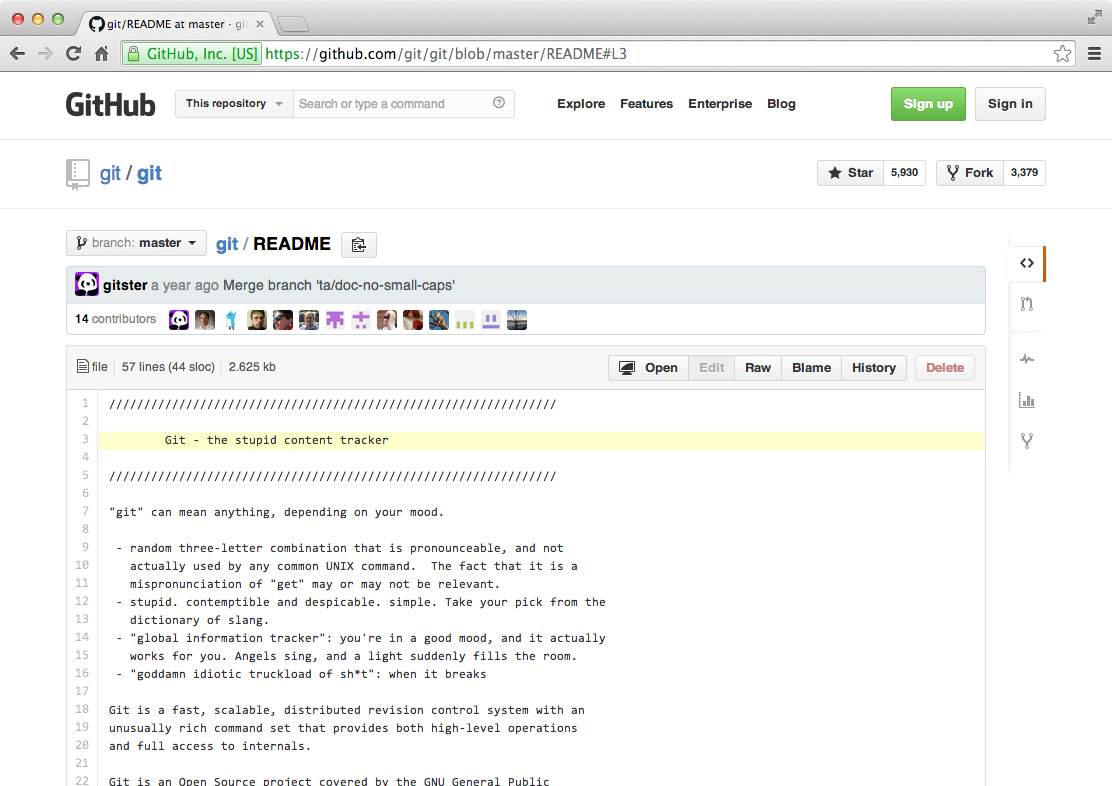The width and height of the screenshot is (1112, 786).
Task: Open the bold git repository link
Action: pos(149,174)
